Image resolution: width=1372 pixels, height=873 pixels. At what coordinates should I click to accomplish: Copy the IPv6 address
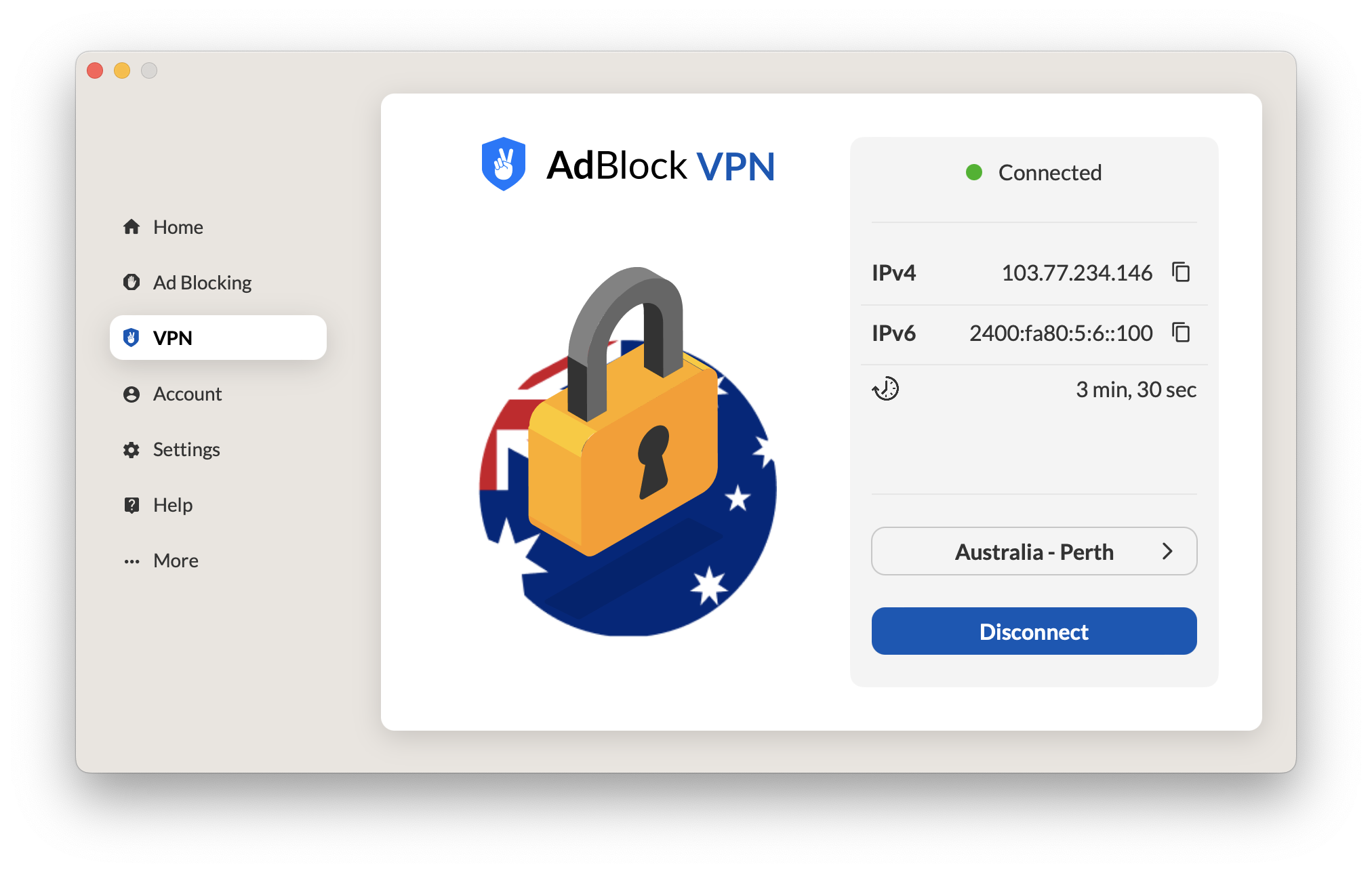1181,333
